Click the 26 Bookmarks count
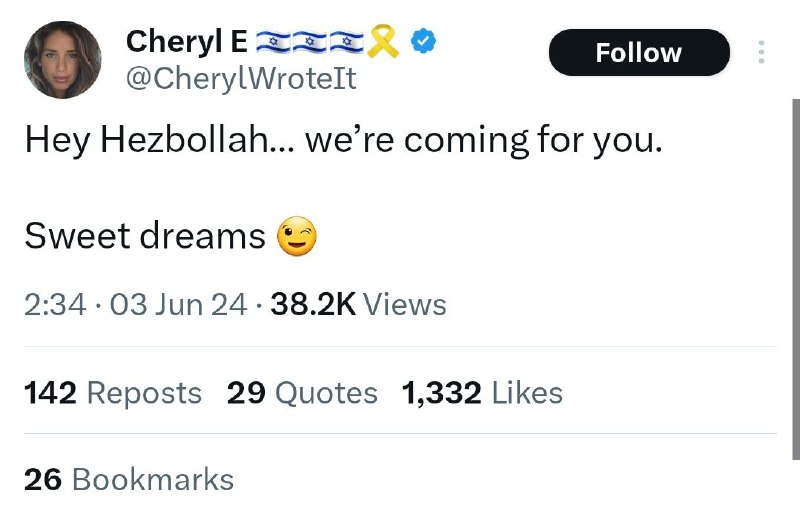The image size is (800, 517). (x=129, y=479)
